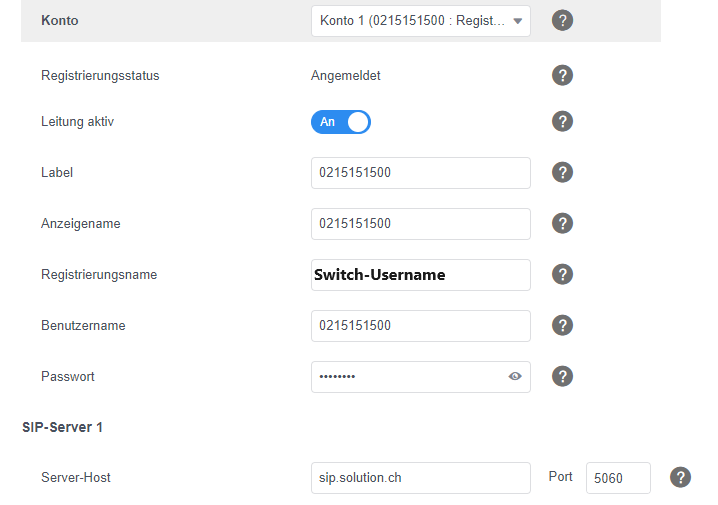718x505 pixels.
Task: Open help icon for Konto row
Action: pyautogui.click(x=562, y=21)
